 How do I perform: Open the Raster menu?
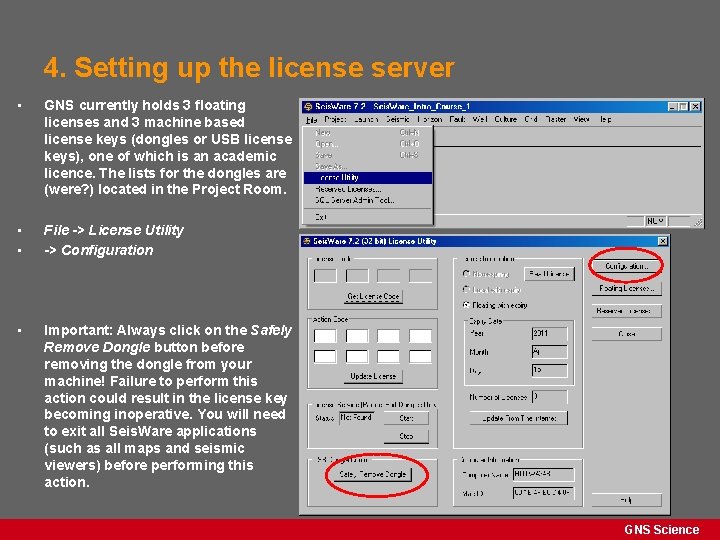click(556, 119)
